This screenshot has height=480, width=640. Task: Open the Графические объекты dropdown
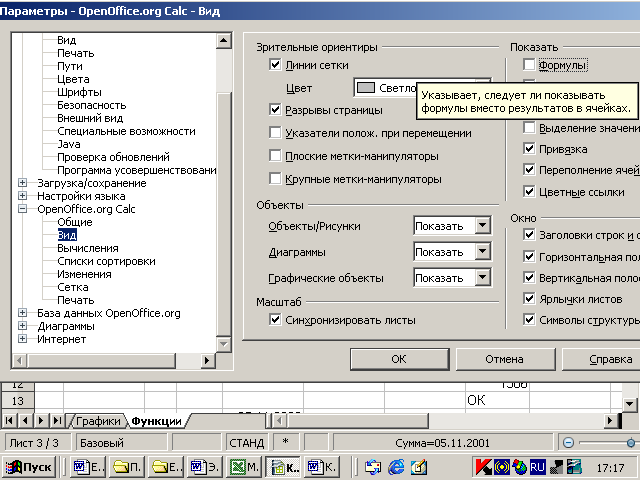coord(482,278)
